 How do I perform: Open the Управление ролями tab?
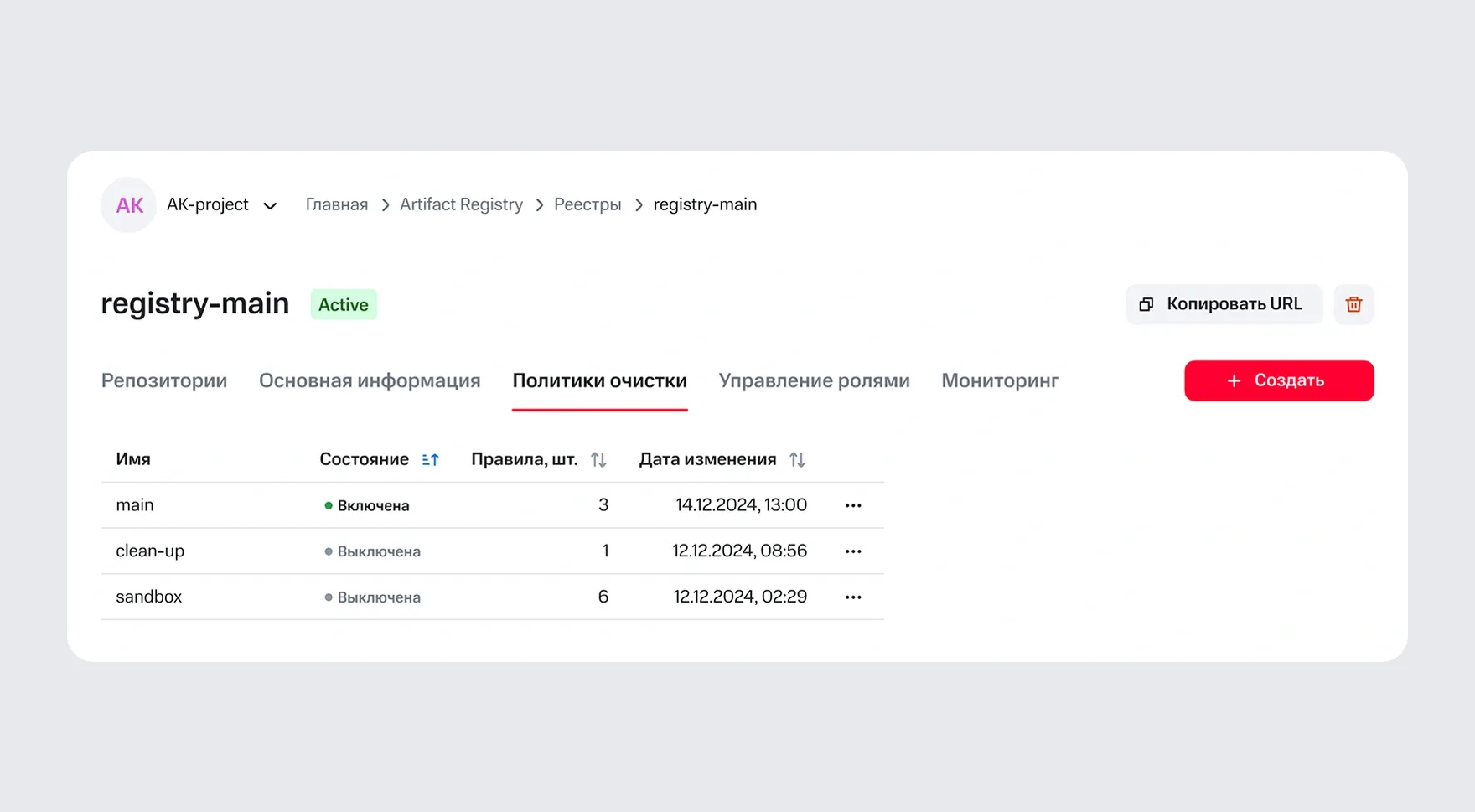815,380
